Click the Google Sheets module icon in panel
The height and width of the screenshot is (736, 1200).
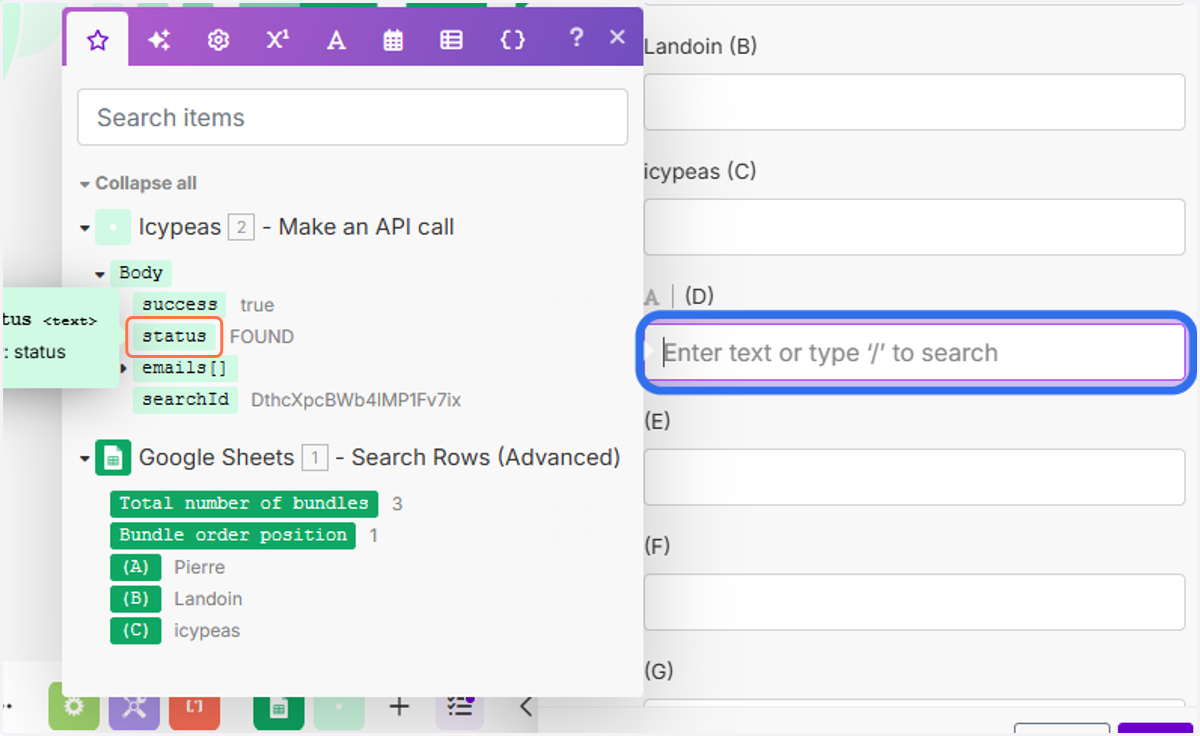click(112, 458)
